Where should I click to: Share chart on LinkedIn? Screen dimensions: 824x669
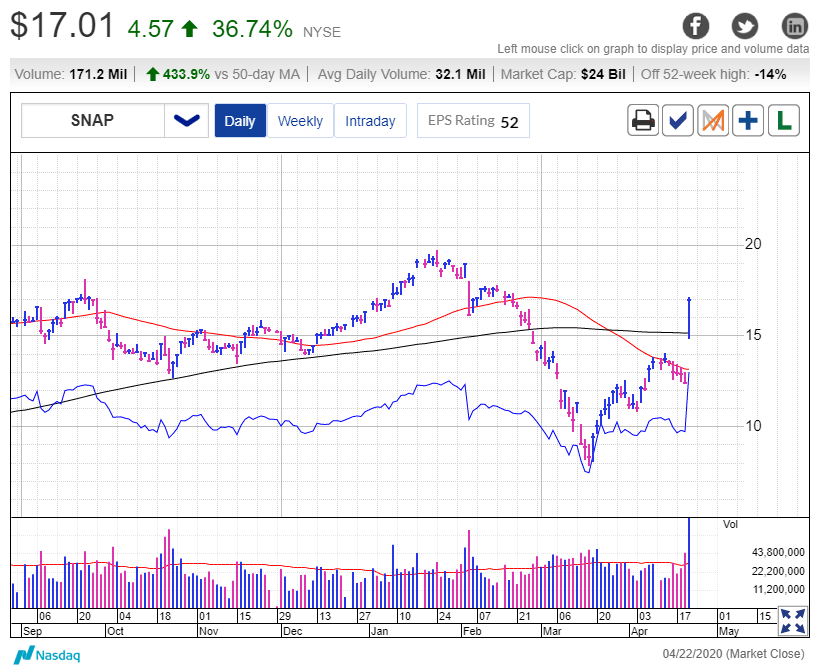pyautogui.click(x=795, y=26)
